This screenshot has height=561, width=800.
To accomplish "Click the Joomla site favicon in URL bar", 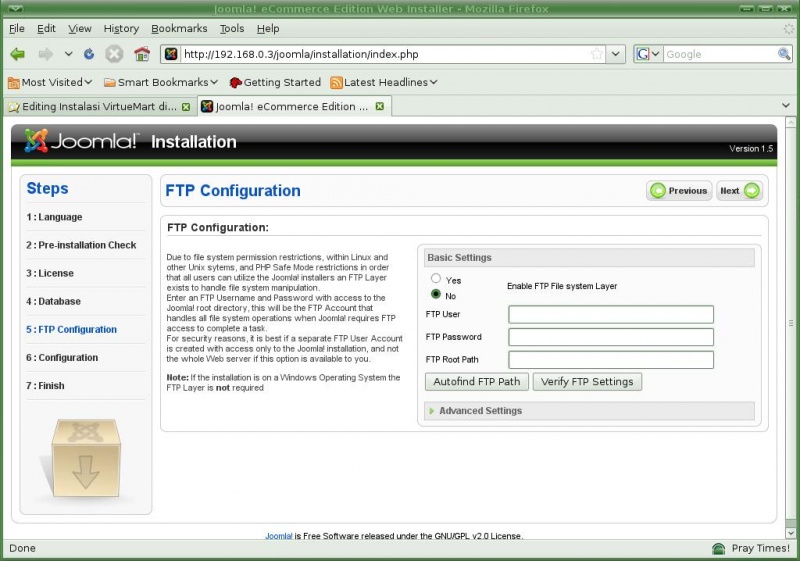I will [171, 54].
